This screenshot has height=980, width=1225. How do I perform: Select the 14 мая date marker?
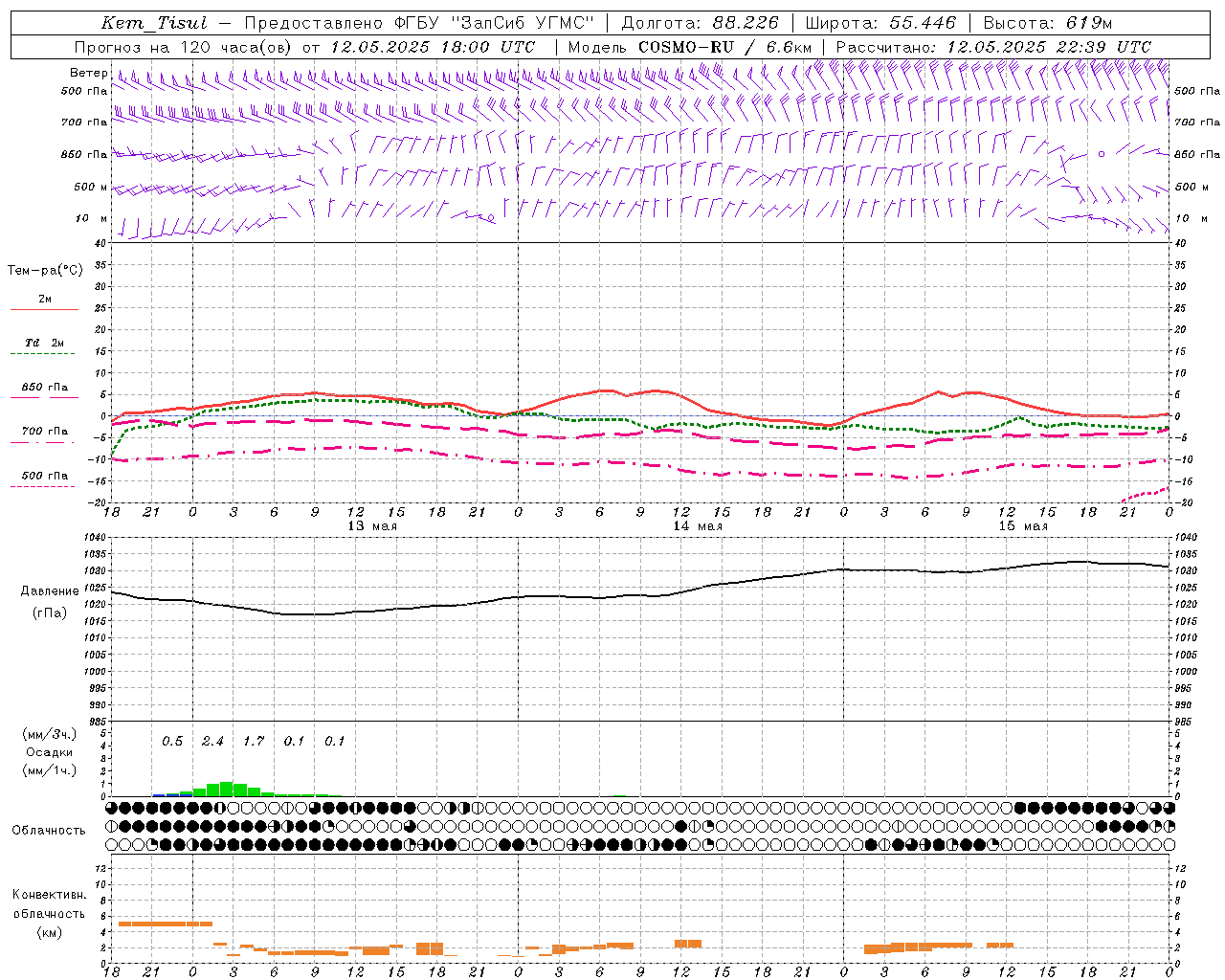pyautogui.click(x=697, y=526)
